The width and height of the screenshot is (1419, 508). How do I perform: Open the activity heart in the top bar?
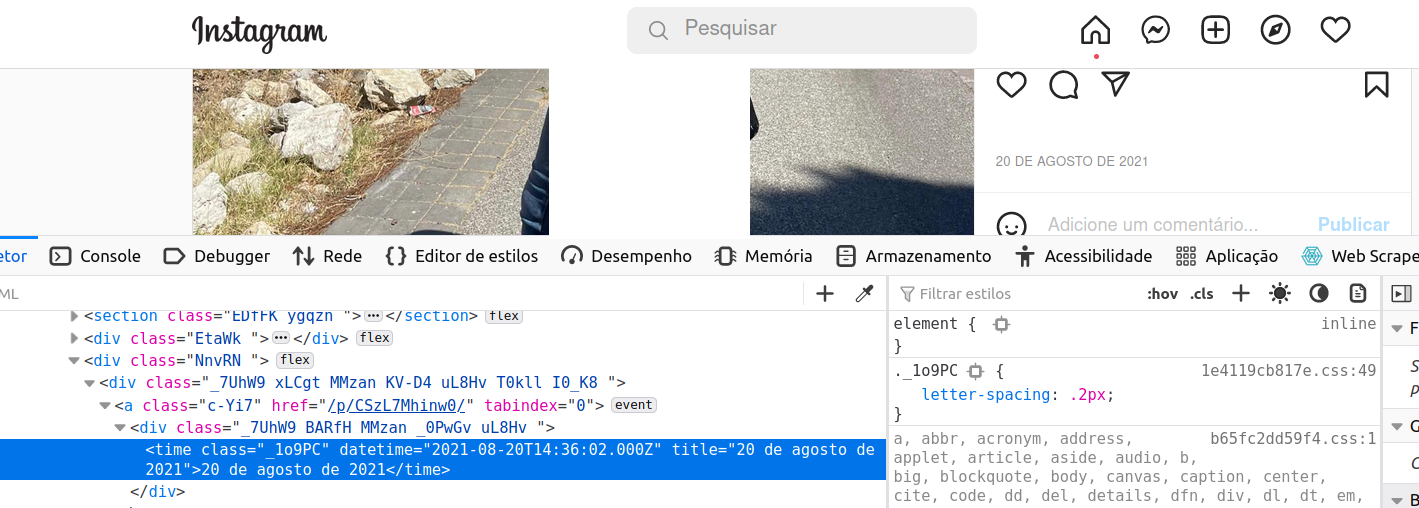(x=1336, y=30)
